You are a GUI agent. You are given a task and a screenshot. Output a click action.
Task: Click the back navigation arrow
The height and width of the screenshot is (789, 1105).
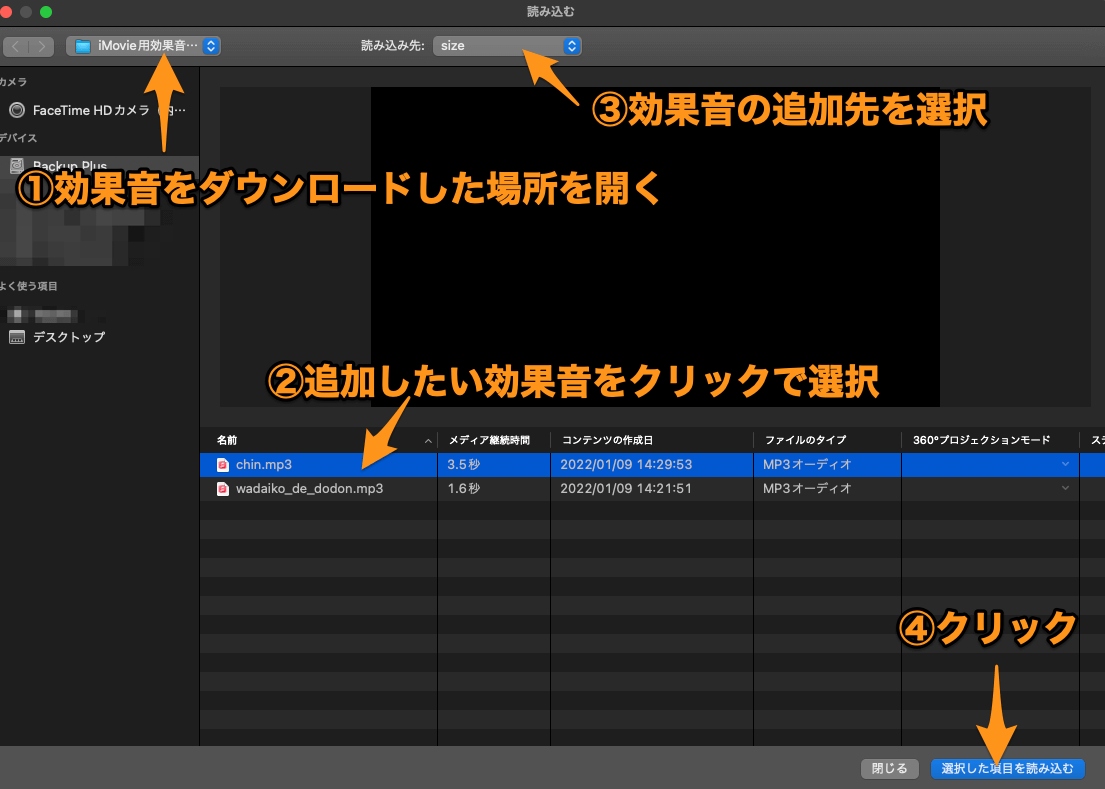(x=16, y=45)
